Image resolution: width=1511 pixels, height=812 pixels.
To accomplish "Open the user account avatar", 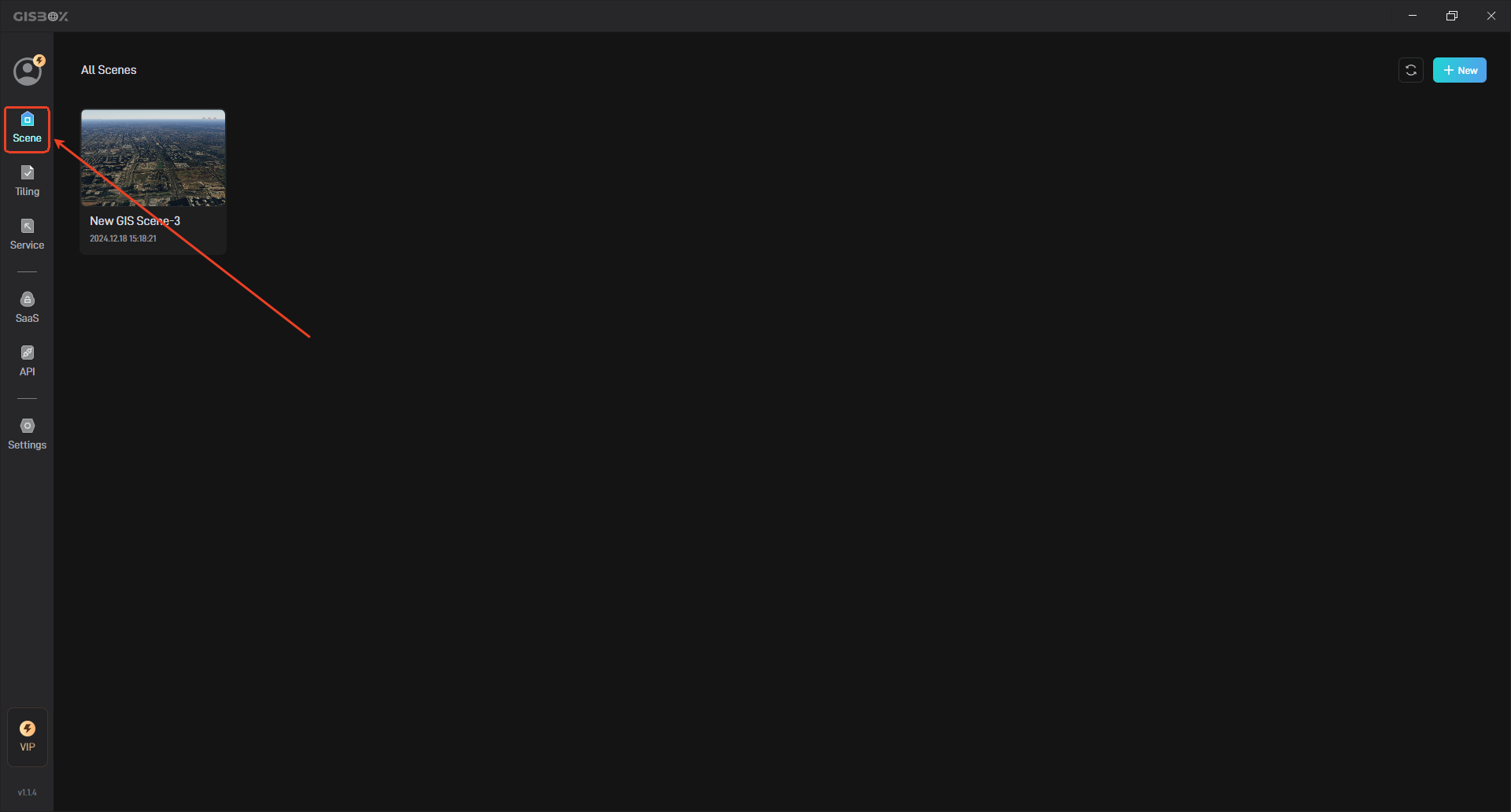I will (28, 71).
